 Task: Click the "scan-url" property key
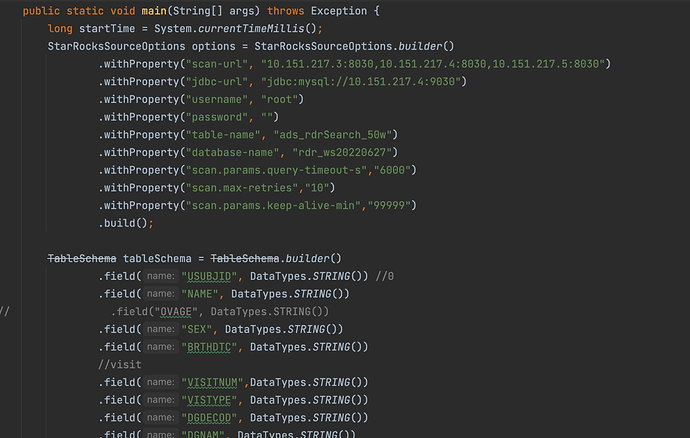[217, 64]
